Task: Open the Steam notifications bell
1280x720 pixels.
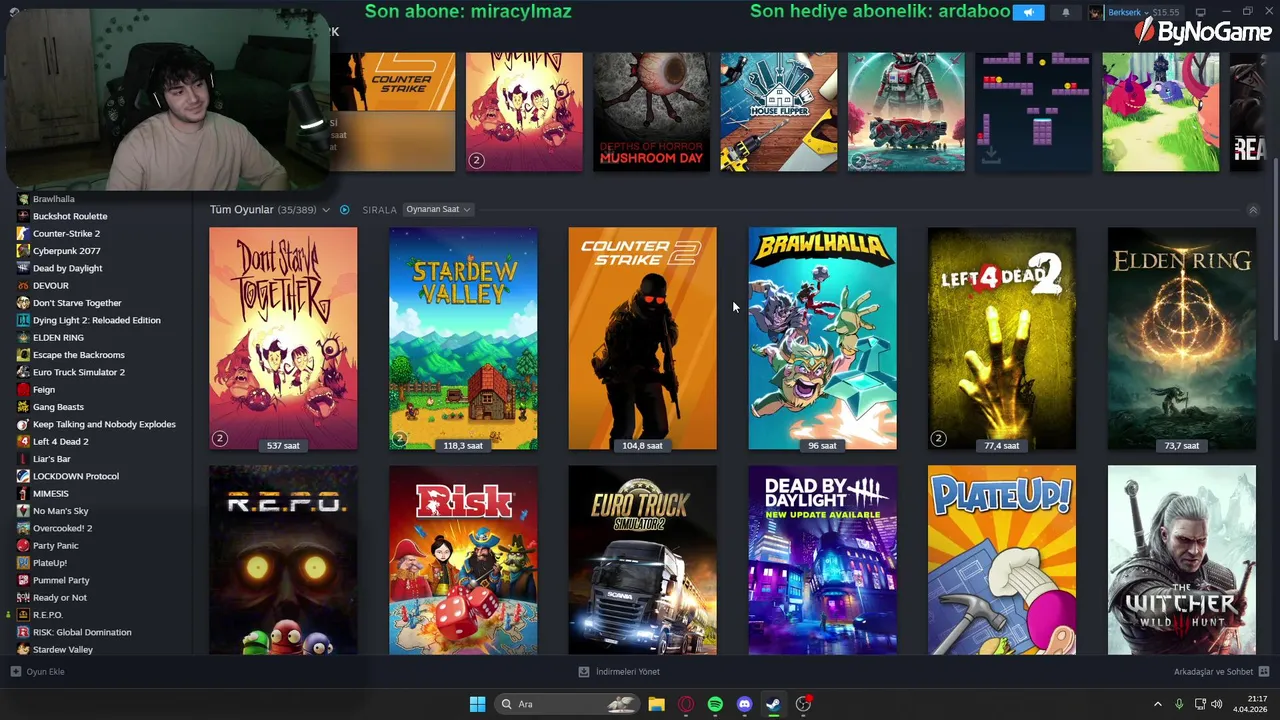Action: tap(1065, 13)
